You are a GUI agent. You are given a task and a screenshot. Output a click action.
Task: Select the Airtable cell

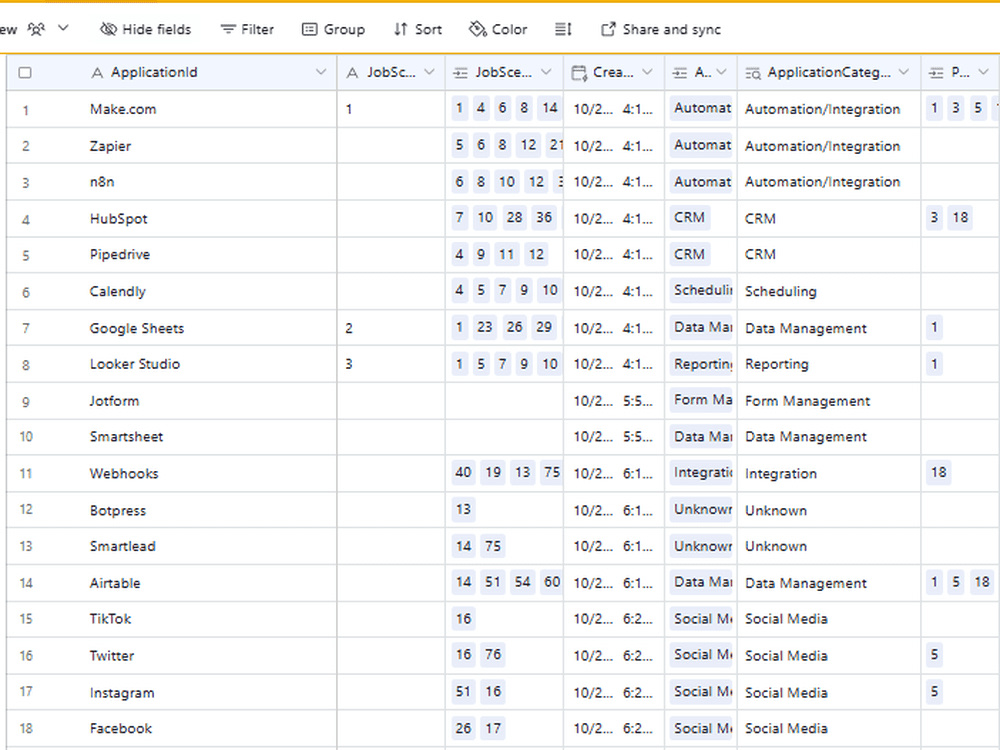tap(209, 583)
